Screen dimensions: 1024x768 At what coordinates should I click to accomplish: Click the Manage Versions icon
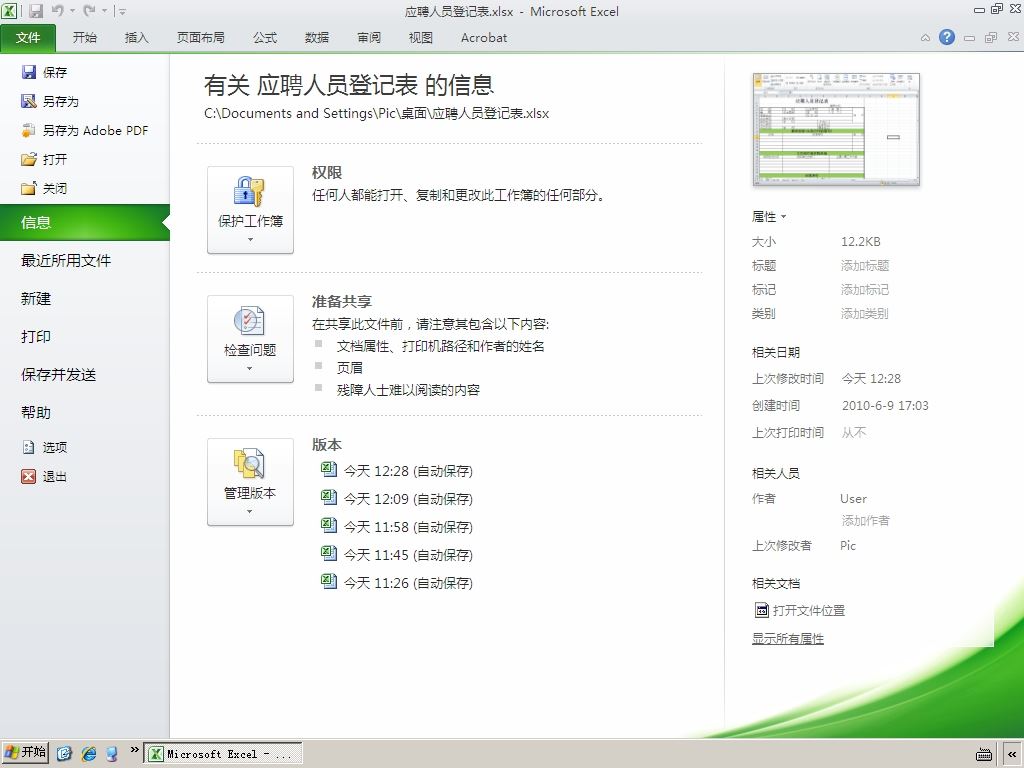pyautogui.click(x=249, y=464)
